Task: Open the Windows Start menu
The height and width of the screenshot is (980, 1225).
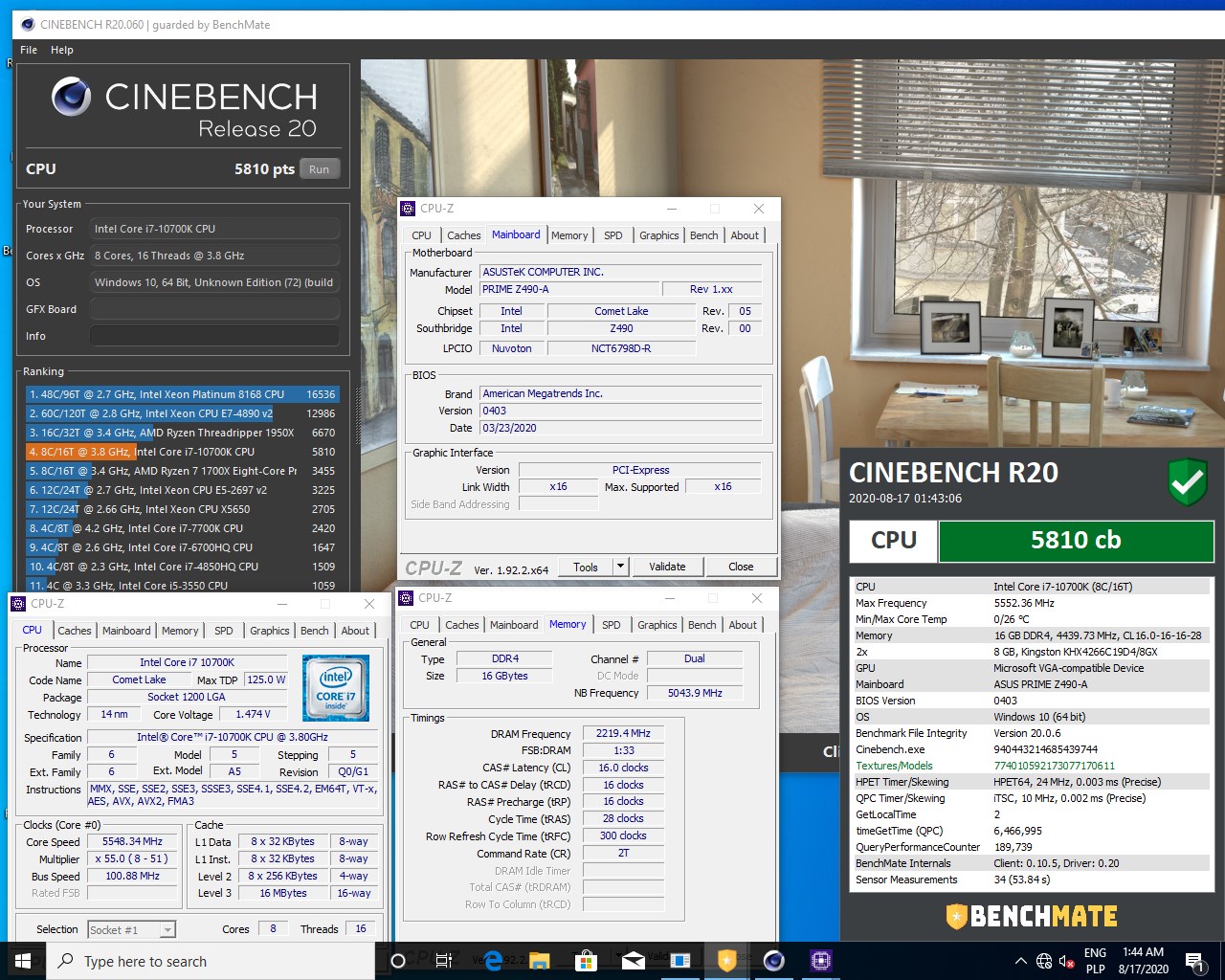Action: (23, 961)
